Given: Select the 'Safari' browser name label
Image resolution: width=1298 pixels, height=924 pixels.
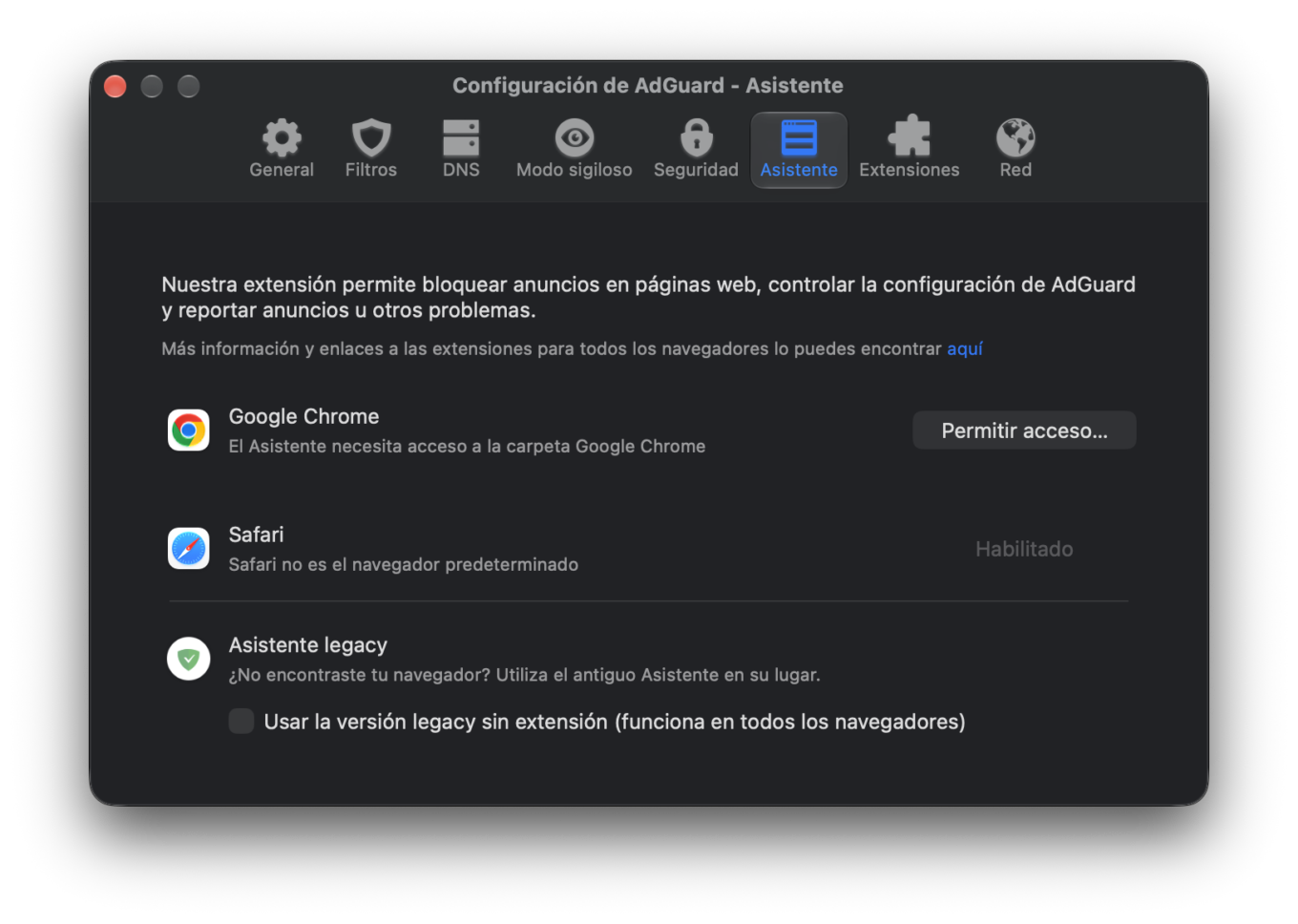Looking at the screenshot, I should tap(256, 535).
